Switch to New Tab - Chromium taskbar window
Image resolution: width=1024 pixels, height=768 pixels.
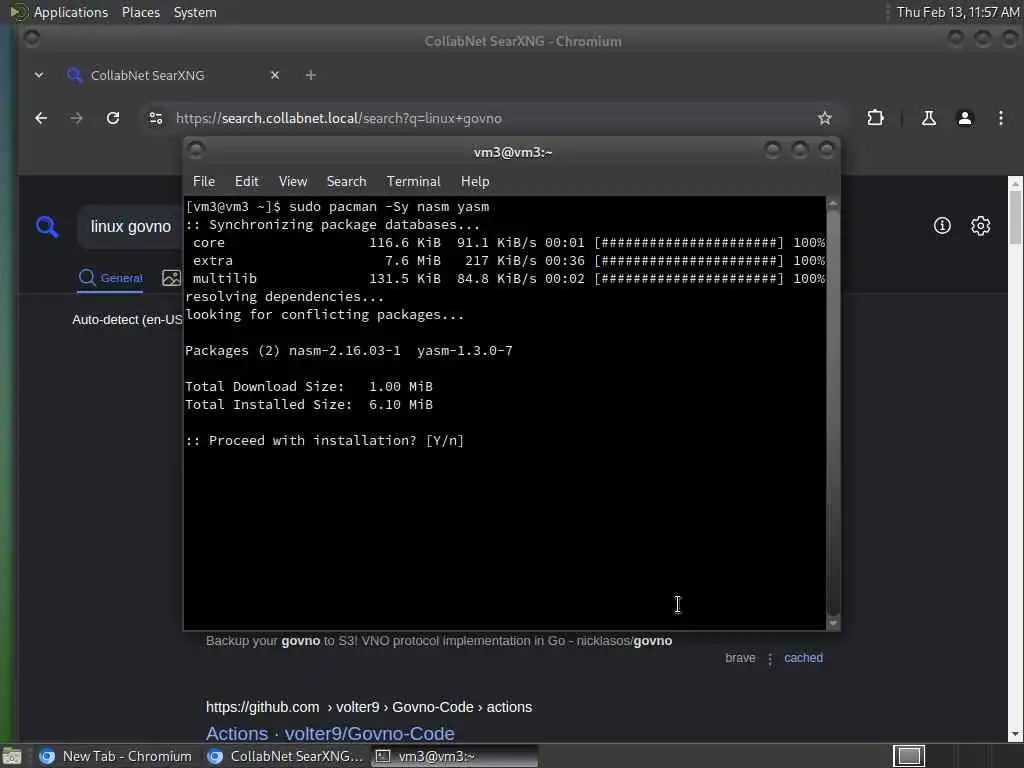(116, 756)
